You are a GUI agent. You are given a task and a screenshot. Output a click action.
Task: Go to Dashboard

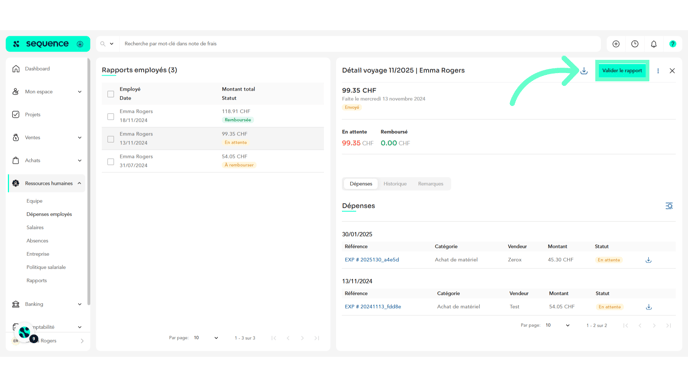point(37,69)
